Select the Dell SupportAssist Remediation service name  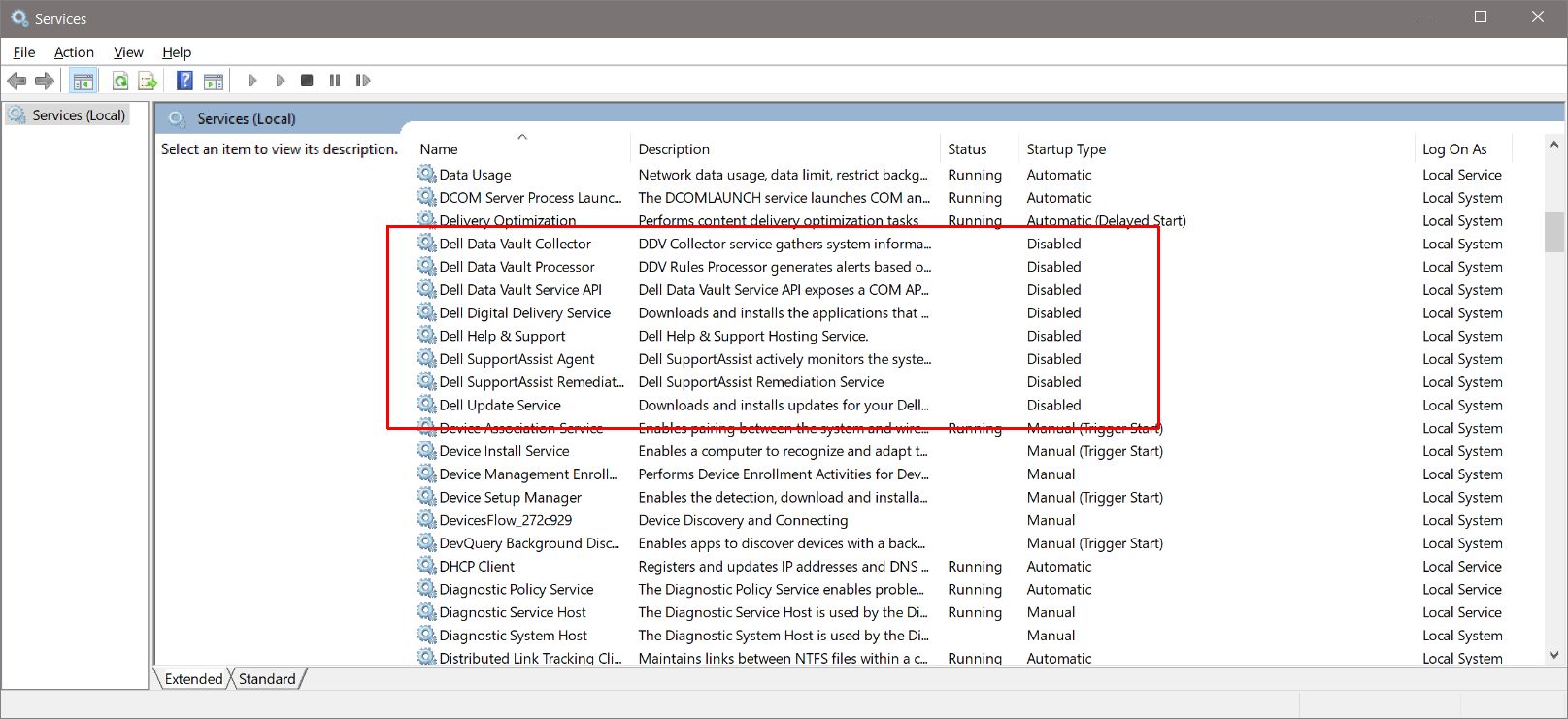tap(532, 382)
